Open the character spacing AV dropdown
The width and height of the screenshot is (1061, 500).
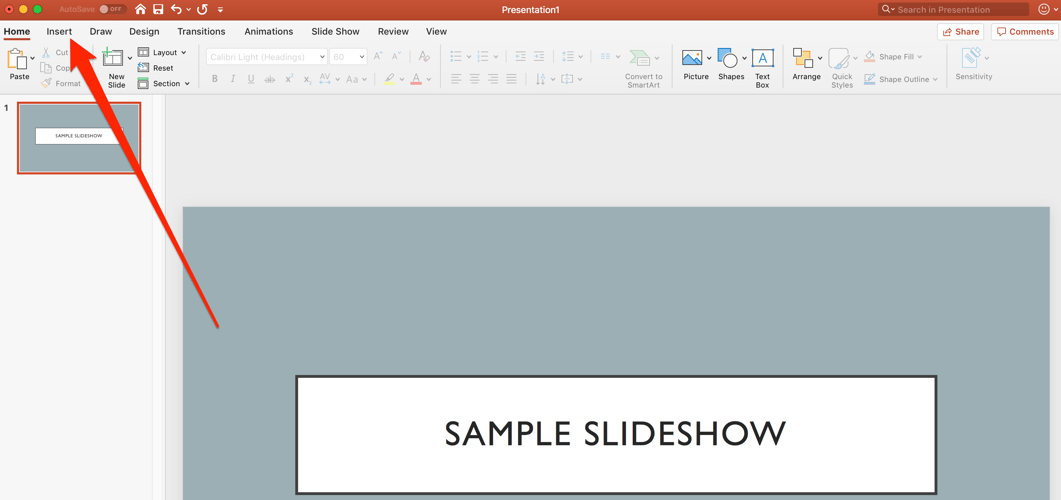(x=337, y=79)
